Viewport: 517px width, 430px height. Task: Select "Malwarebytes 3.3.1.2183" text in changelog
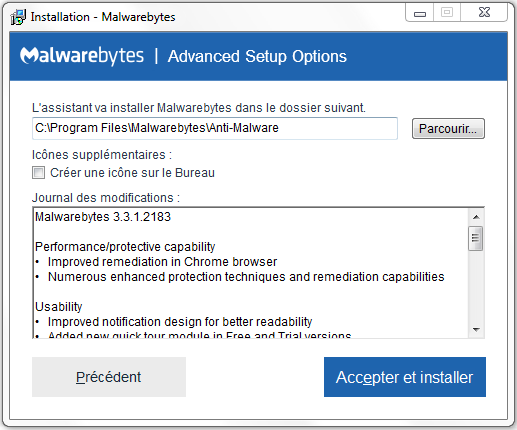pos(103,217)
